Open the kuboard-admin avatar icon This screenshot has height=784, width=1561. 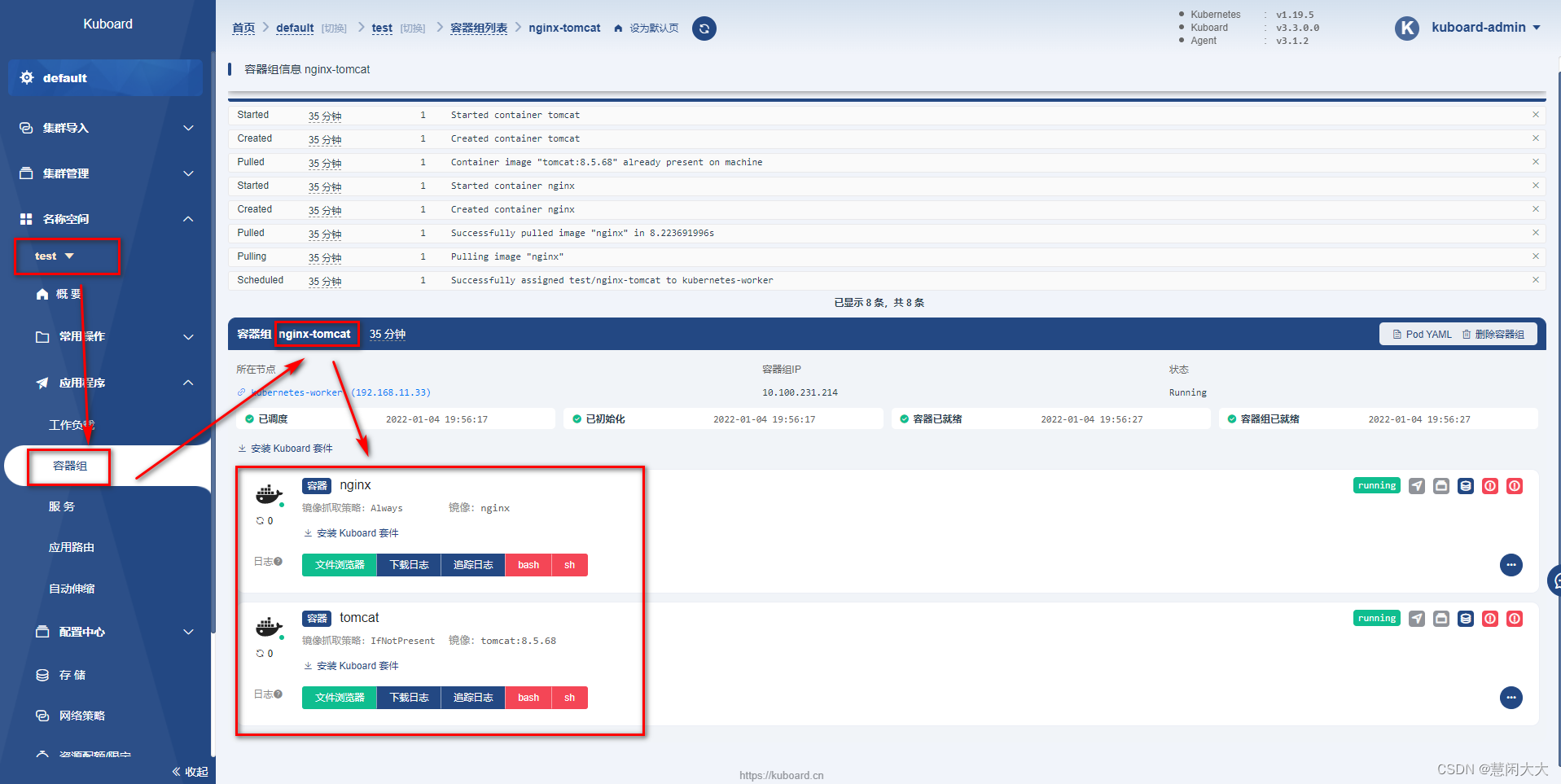click(1407, 28)
